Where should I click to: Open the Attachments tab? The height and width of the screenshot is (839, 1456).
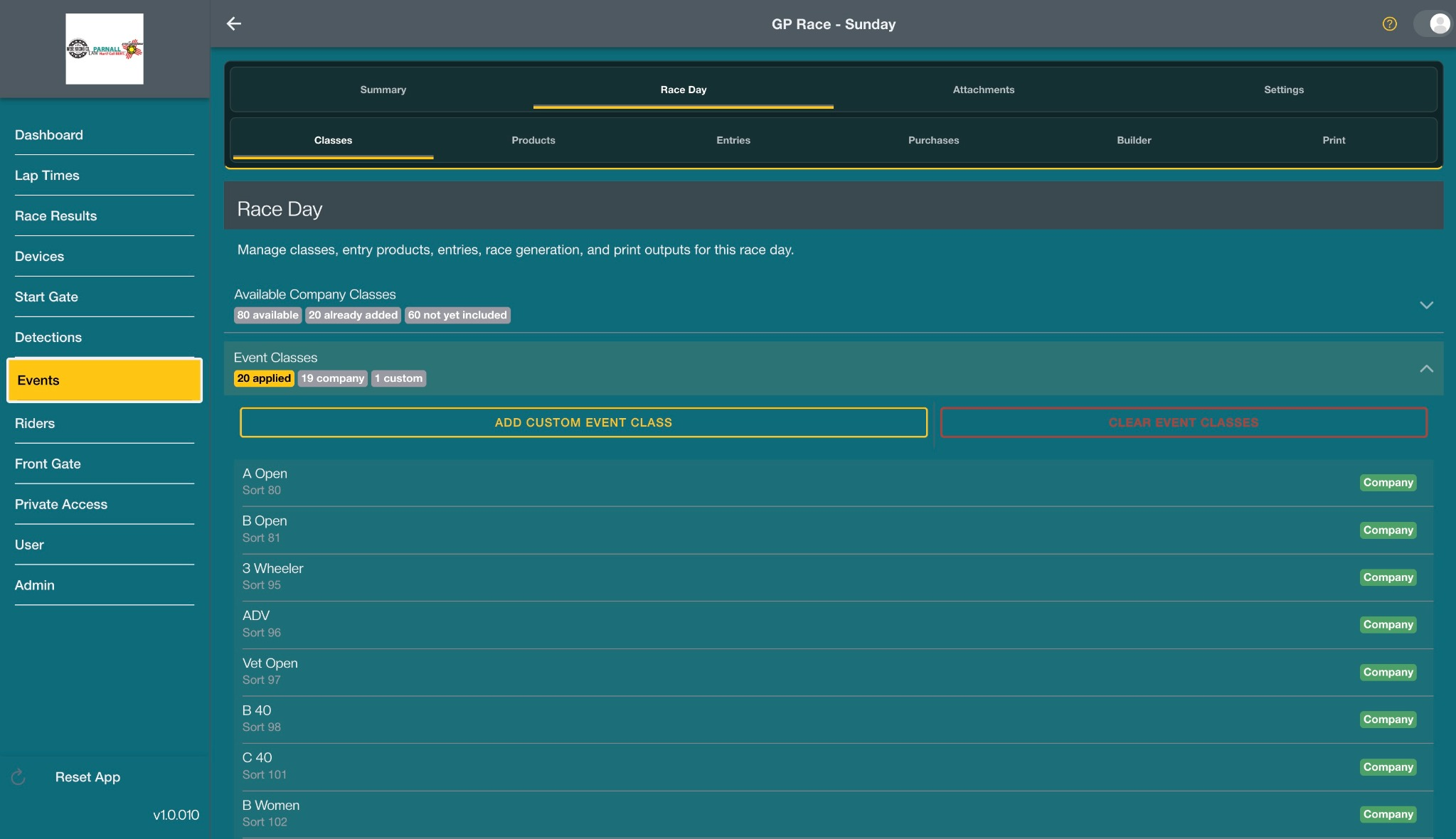tap(983, 90)
